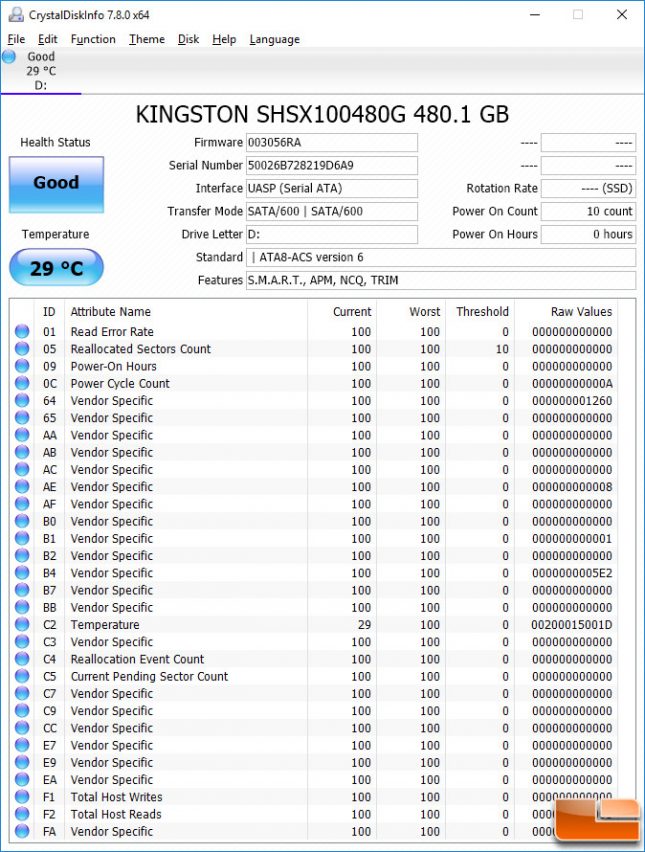Screen dimensions: 645x852
Task: Select the Reallocated Sectors Count attribute name
Action: pyautogui.click(x=141, y=349)
